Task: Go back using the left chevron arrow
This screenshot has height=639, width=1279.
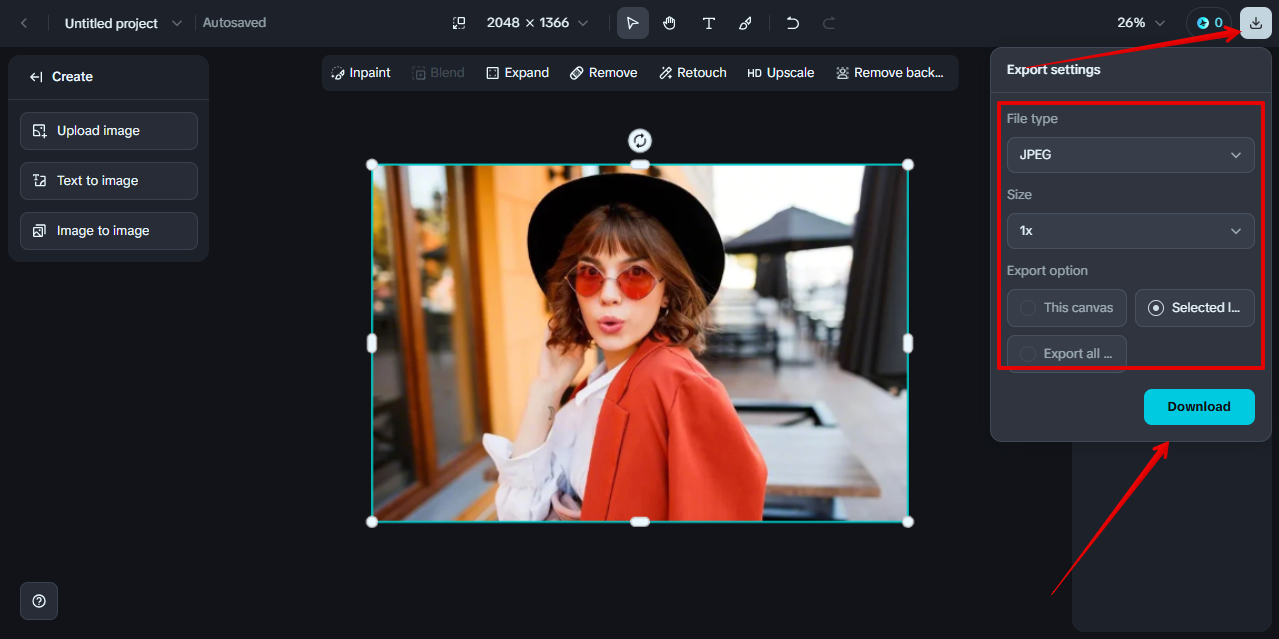Action: pos(24,23)
